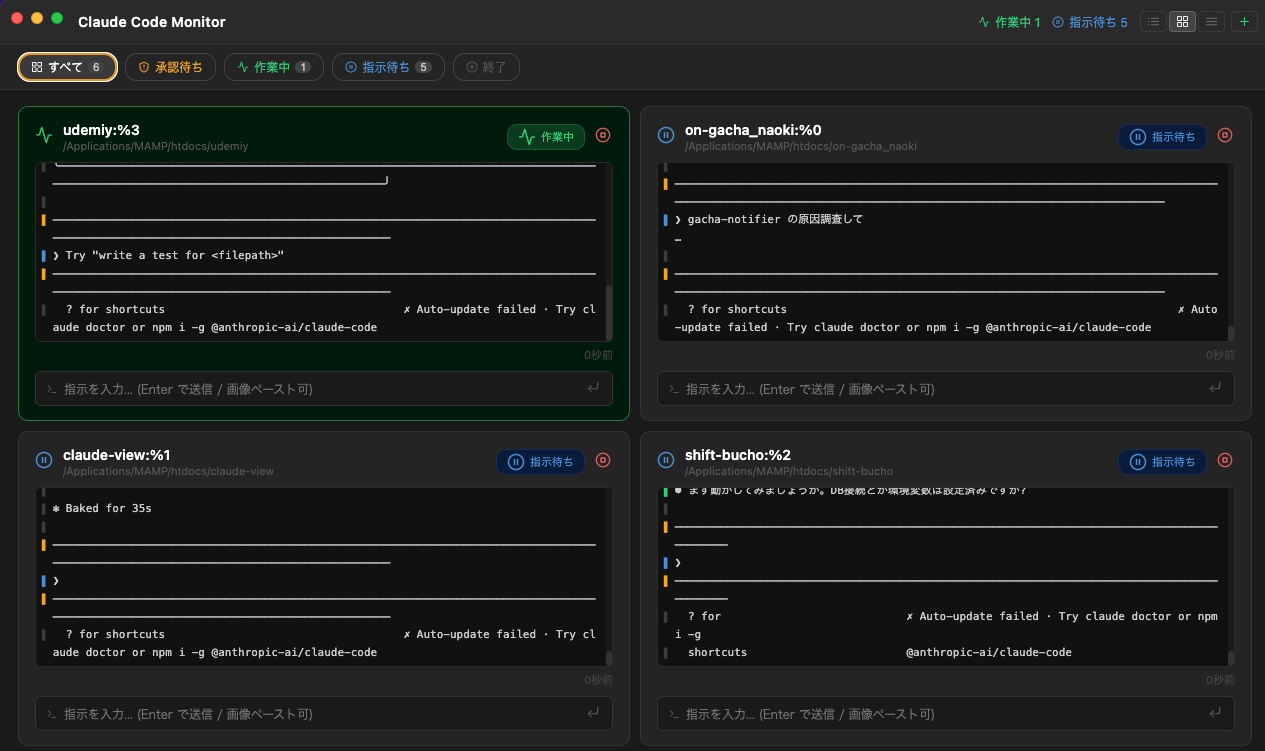The width and height of the screenshot is (1265, 751).
Task: Click the green plus add session button
Action: click(x=1244, y=21)
